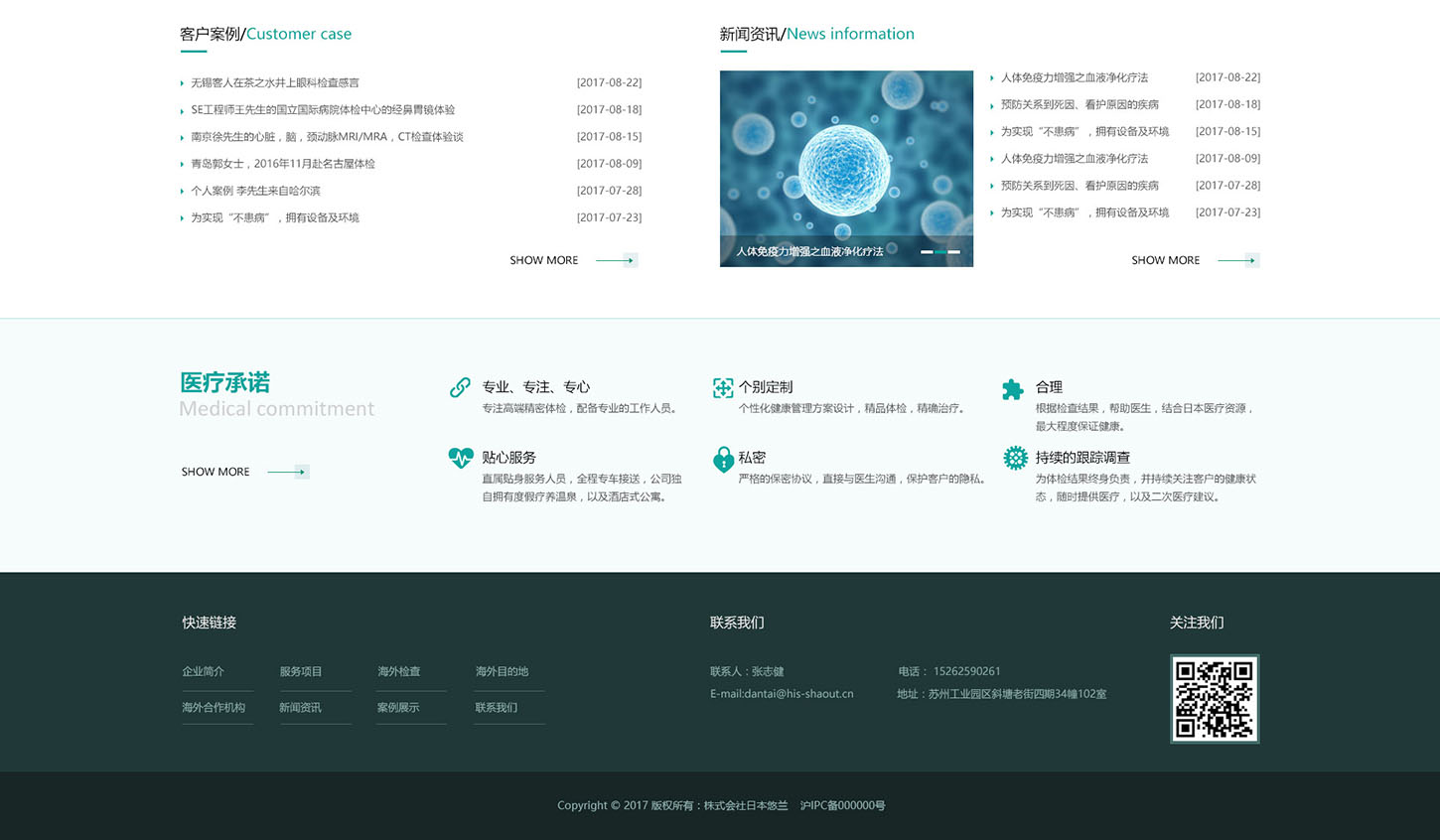Image resolution: width=1440 pixels, height=840 pixels.
Task: Open first news item dated 2017-08-22
Action: (1074, 77)
